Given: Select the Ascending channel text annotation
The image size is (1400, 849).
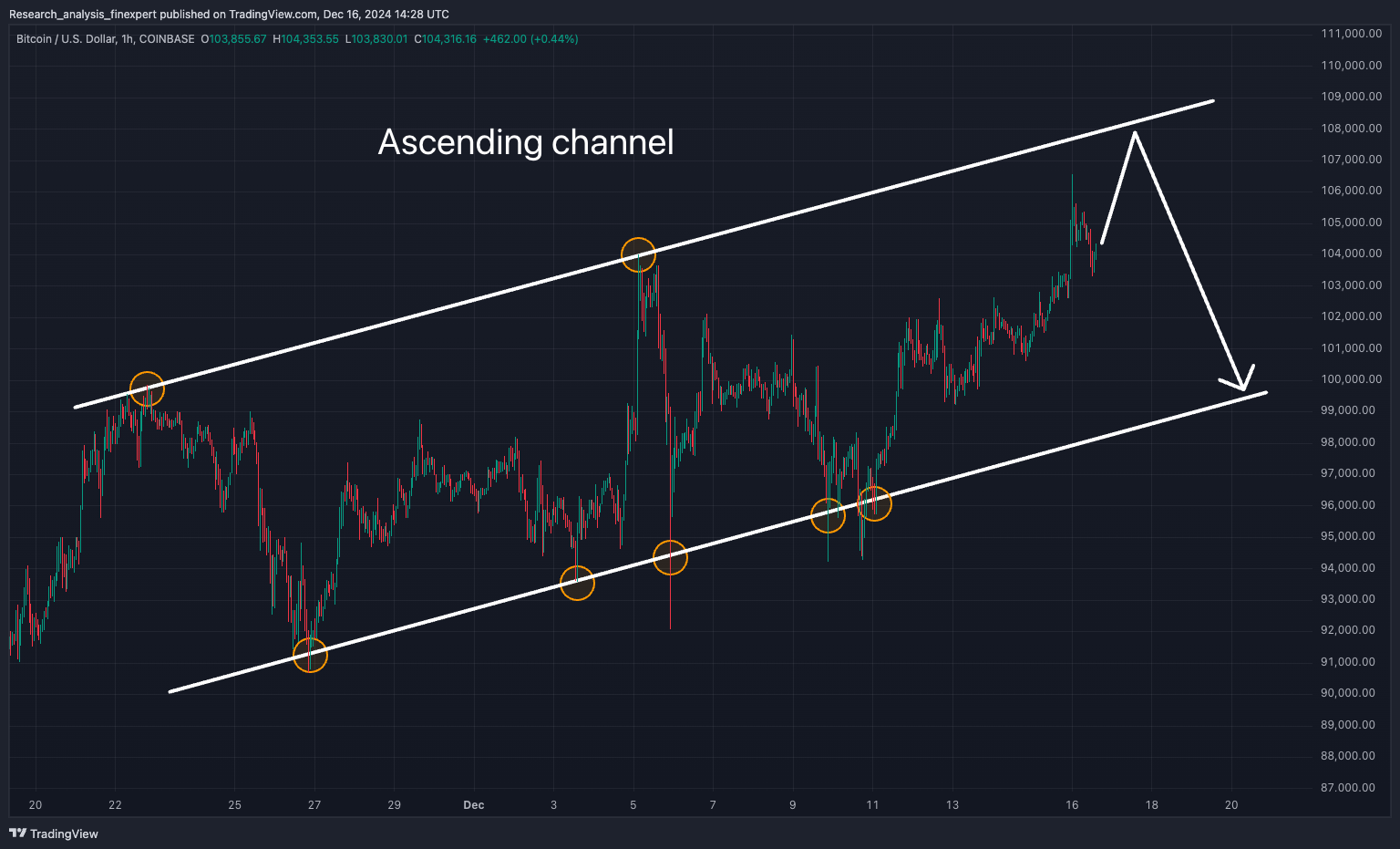Looking at the screenshot, I should 526,142.
